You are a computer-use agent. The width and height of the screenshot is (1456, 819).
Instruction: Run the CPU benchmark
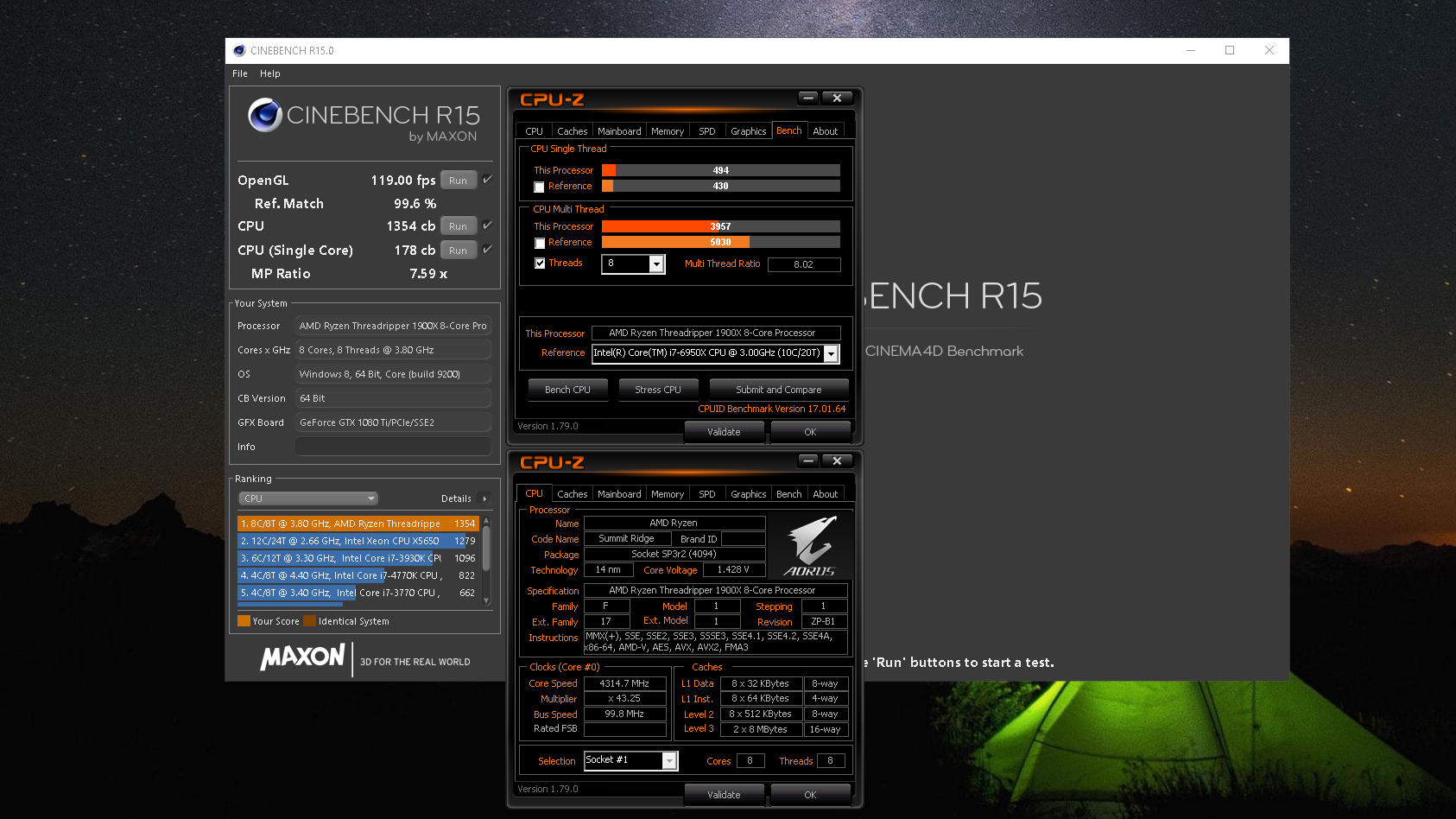click(459, 225)
